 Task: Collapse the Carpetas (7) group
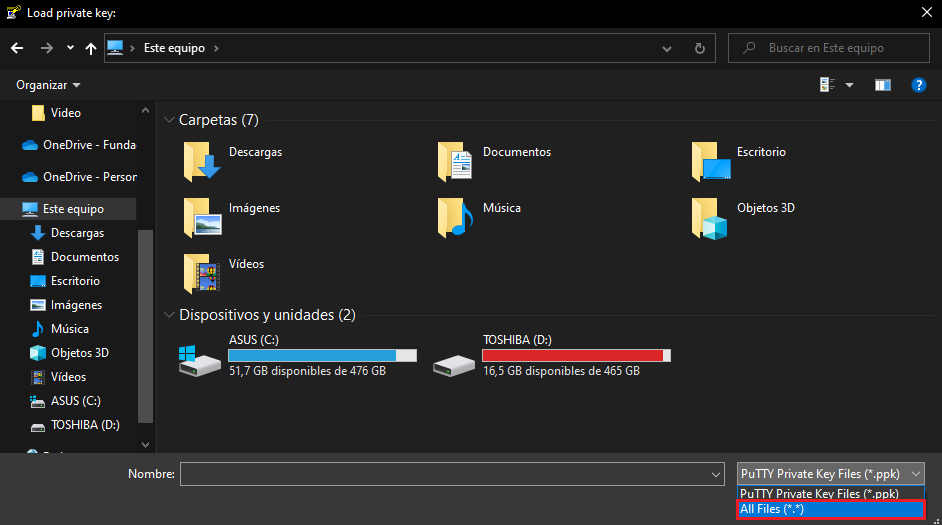coord(169,120)
